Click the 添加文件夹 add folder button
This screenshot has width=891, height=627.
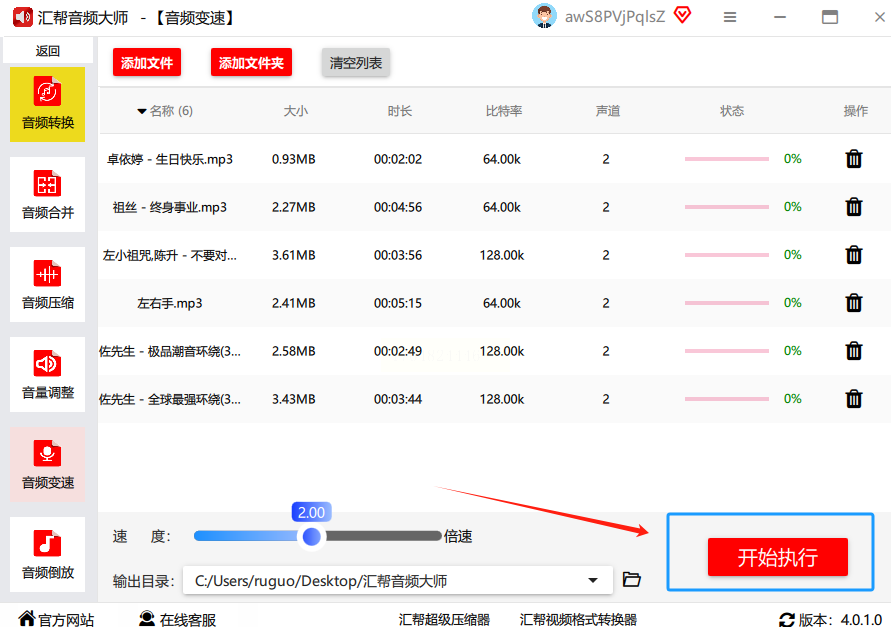point(251,63)
